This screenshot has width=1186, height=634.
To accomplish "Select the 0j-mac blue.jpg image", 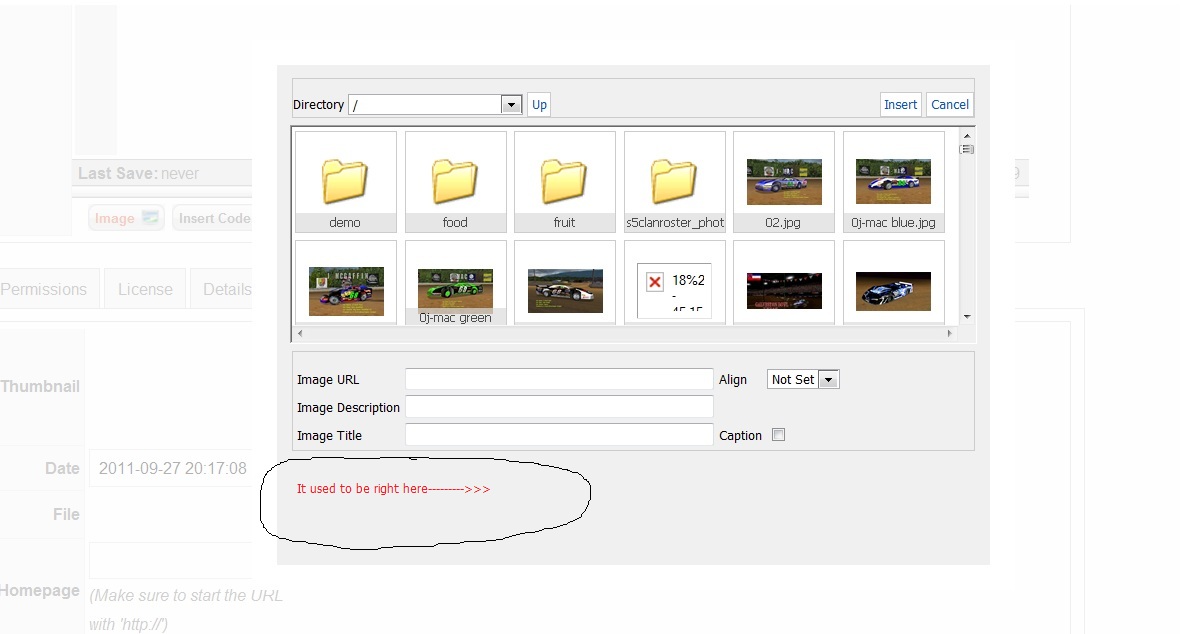I will [893, 182].
